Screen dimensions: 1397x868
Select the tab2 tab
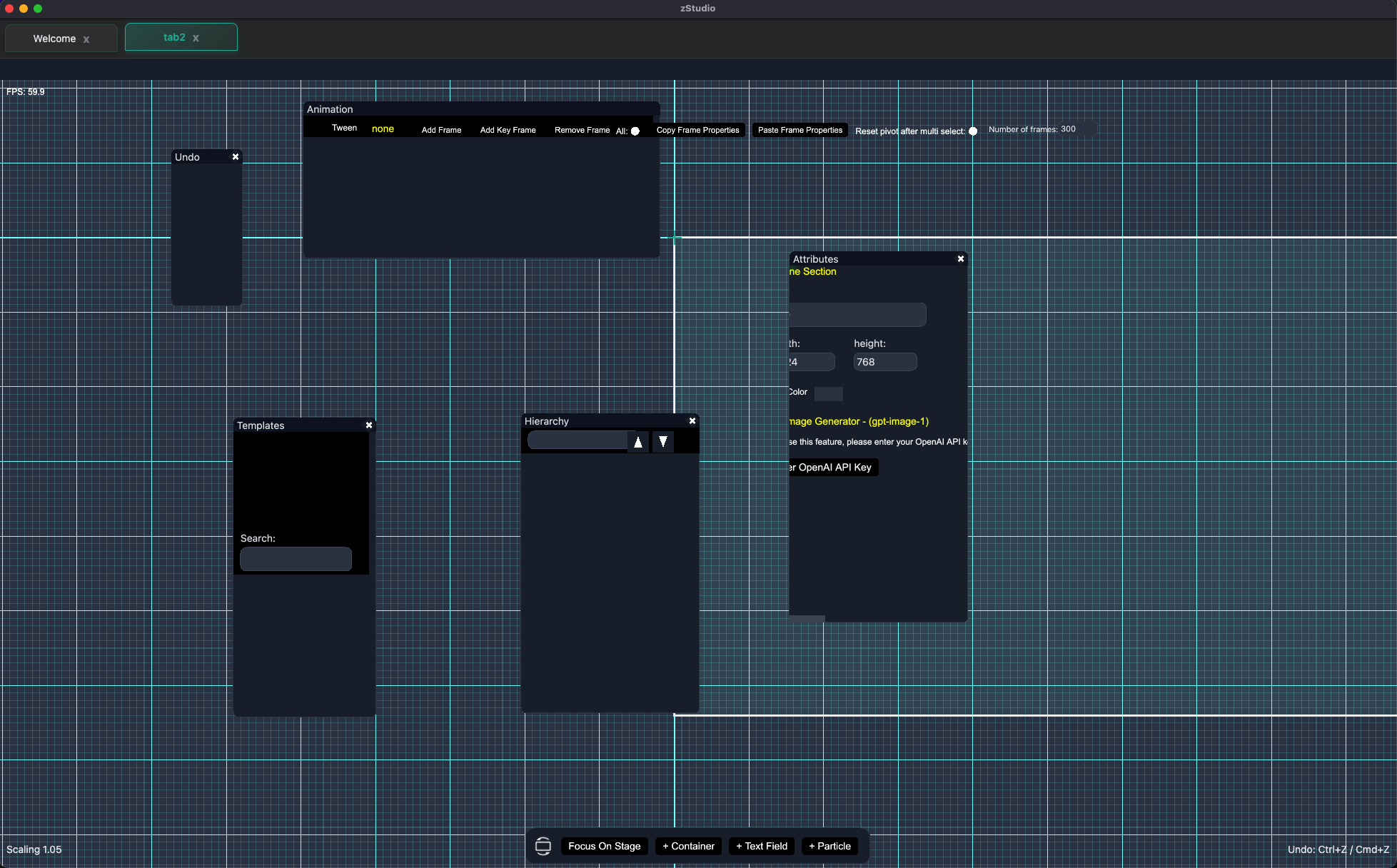coord(174,37)
